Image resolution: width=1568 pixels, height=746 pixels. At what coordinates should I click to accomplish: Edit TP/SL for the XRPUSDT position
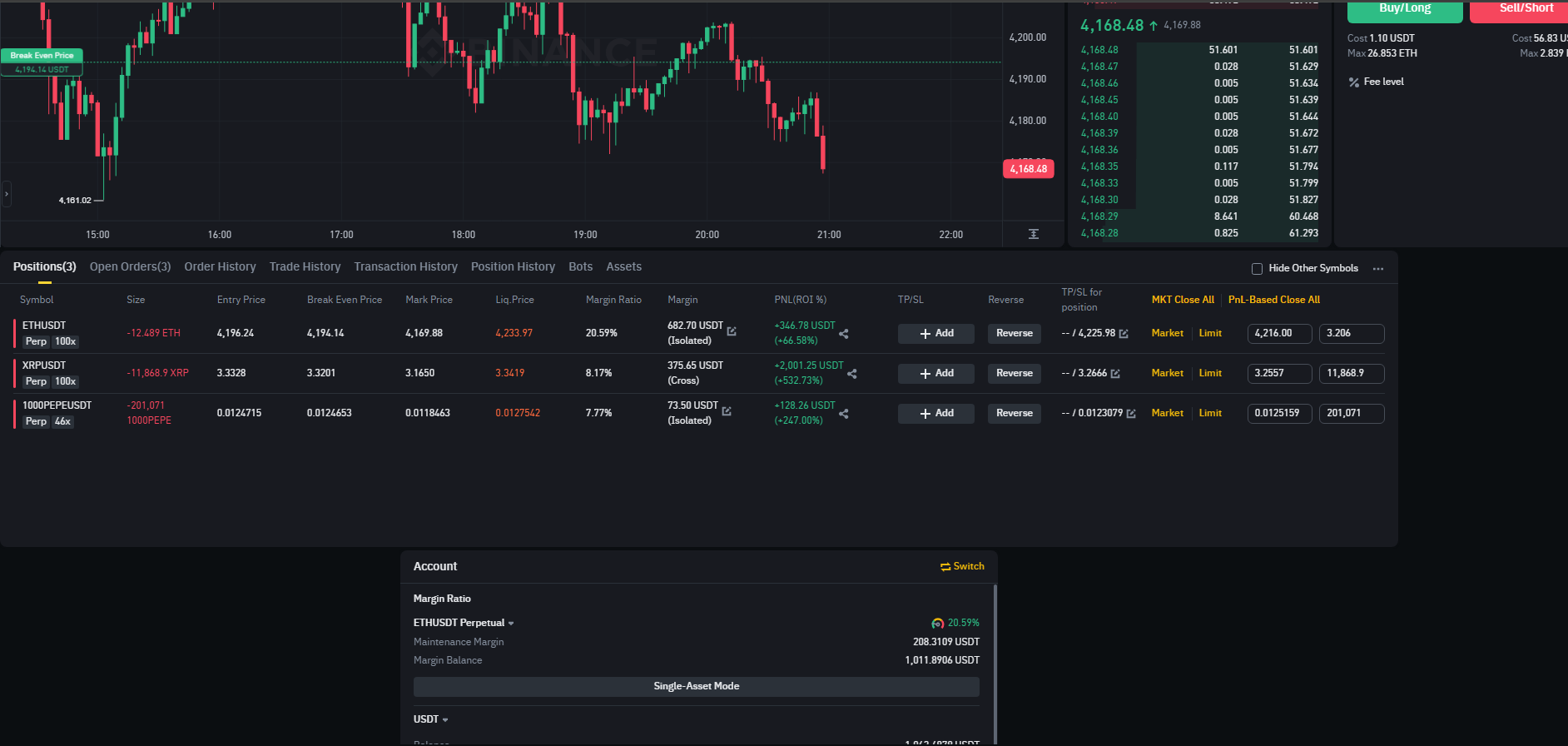(x=1115, y=374)
